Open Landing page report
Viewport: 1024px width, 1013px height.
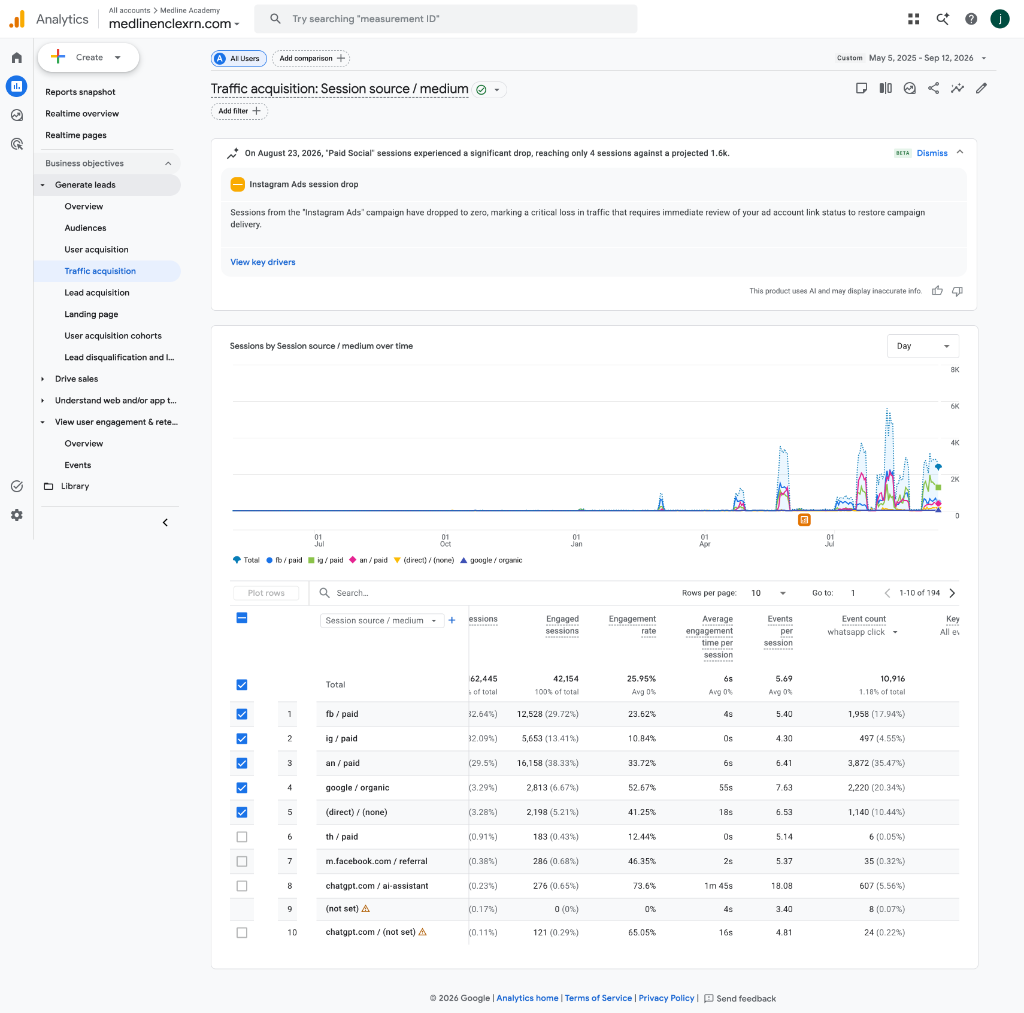click(91, 314)
